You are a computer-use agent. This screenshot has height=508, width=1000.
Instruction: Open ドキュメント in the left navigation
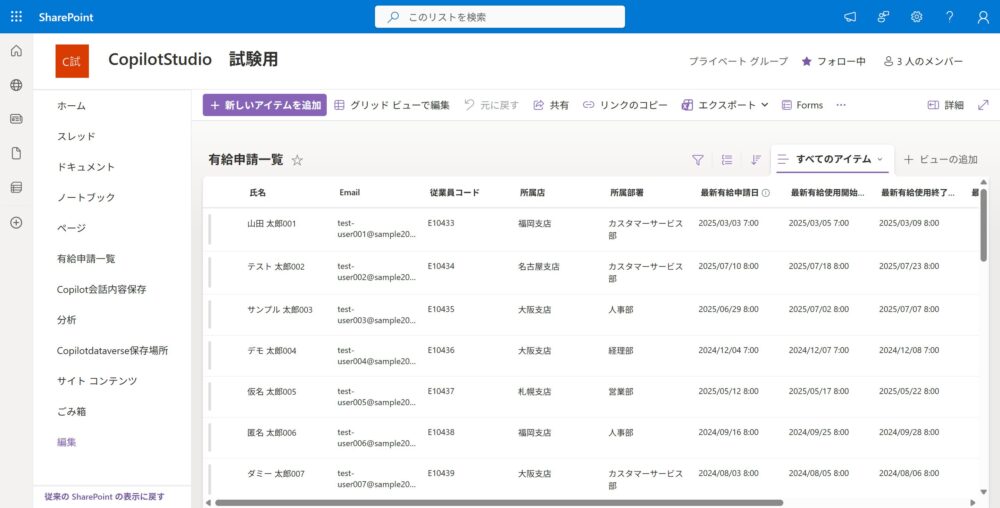coord(86,167)
